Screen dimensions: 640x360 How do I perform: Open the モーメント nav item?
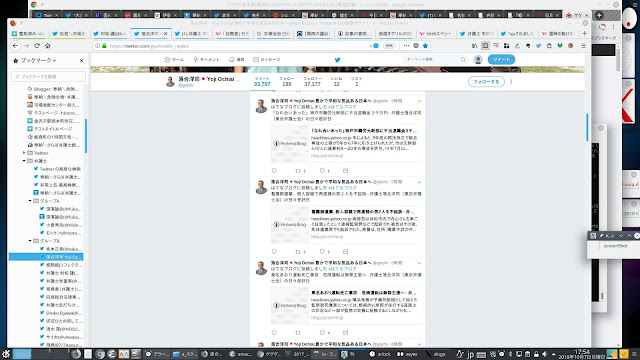[207, 60]
